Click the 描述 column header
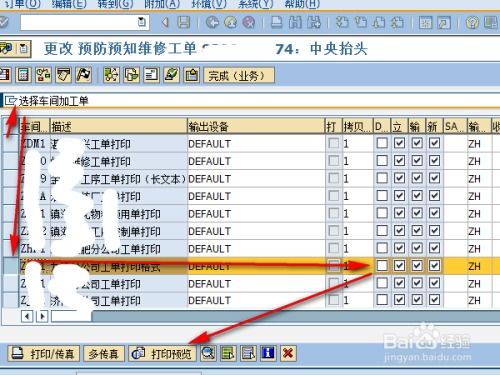 point(118,126)
